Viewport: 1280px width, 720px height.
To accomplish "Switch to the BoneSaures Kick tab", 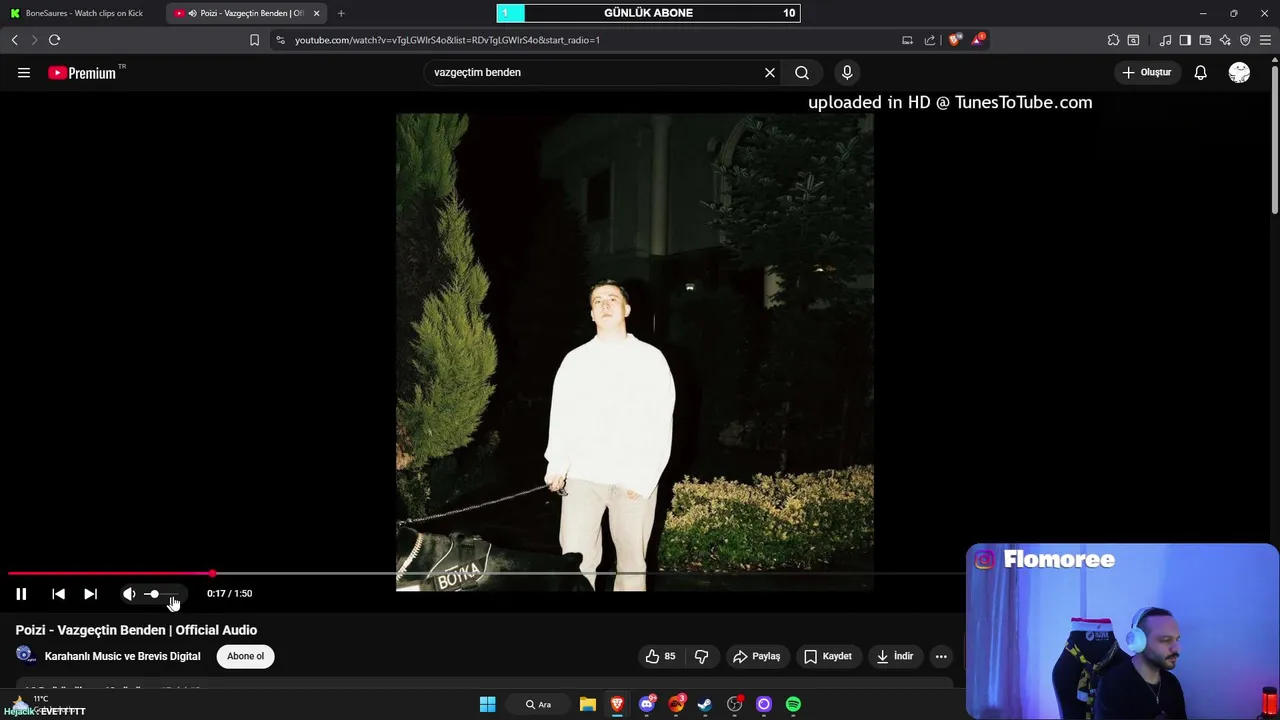I will coord(82,13).
